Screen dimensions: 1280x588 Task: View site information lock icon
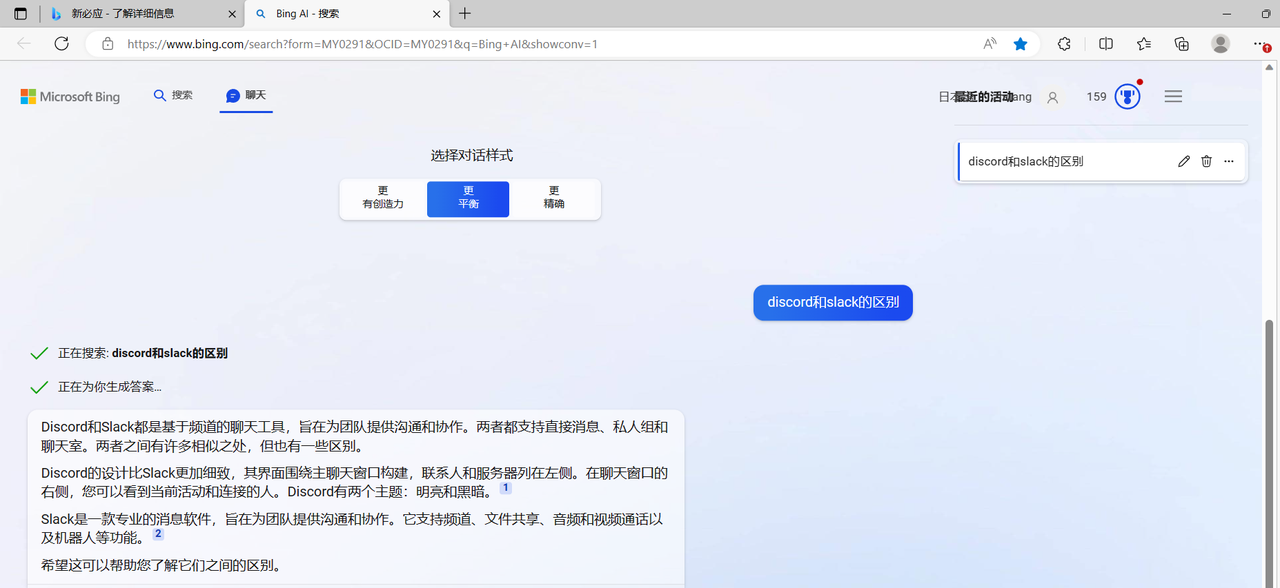point(107,44)
